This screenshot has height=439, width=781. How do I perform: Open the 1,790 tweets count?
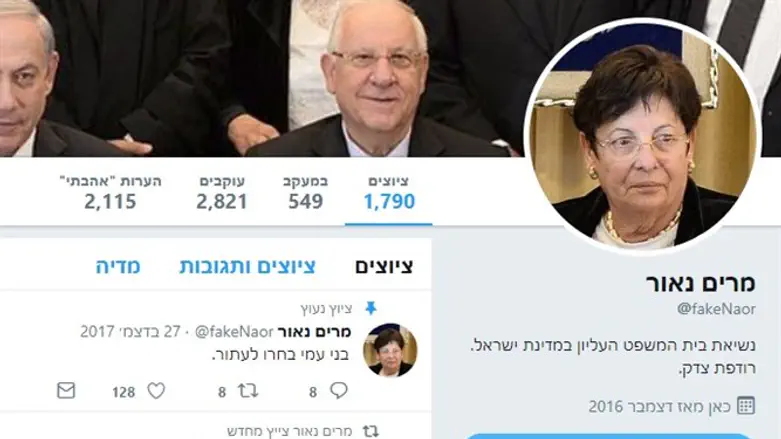389,193
